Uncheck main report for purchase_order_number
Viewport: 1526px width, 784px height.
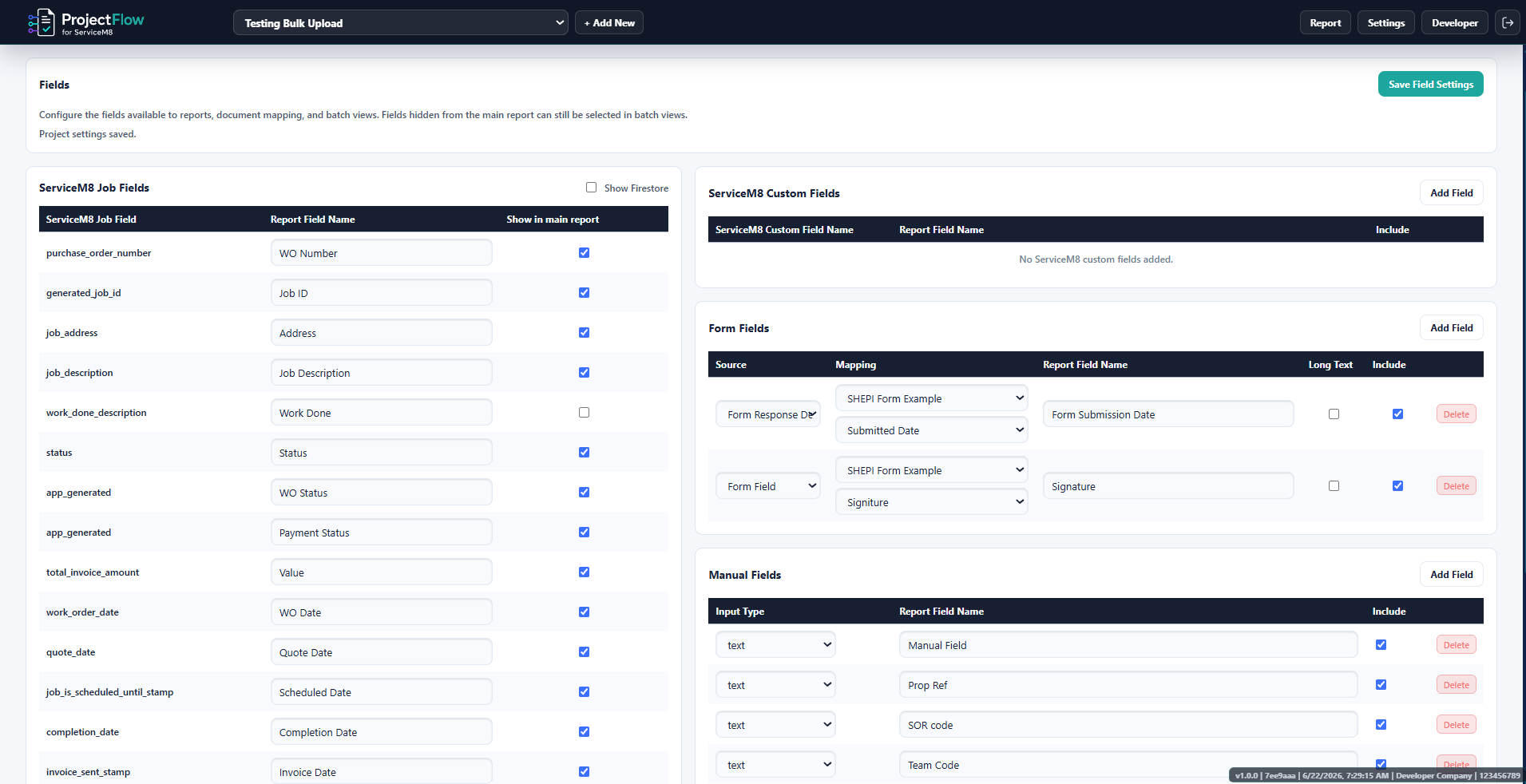click(x=584, y=253)
